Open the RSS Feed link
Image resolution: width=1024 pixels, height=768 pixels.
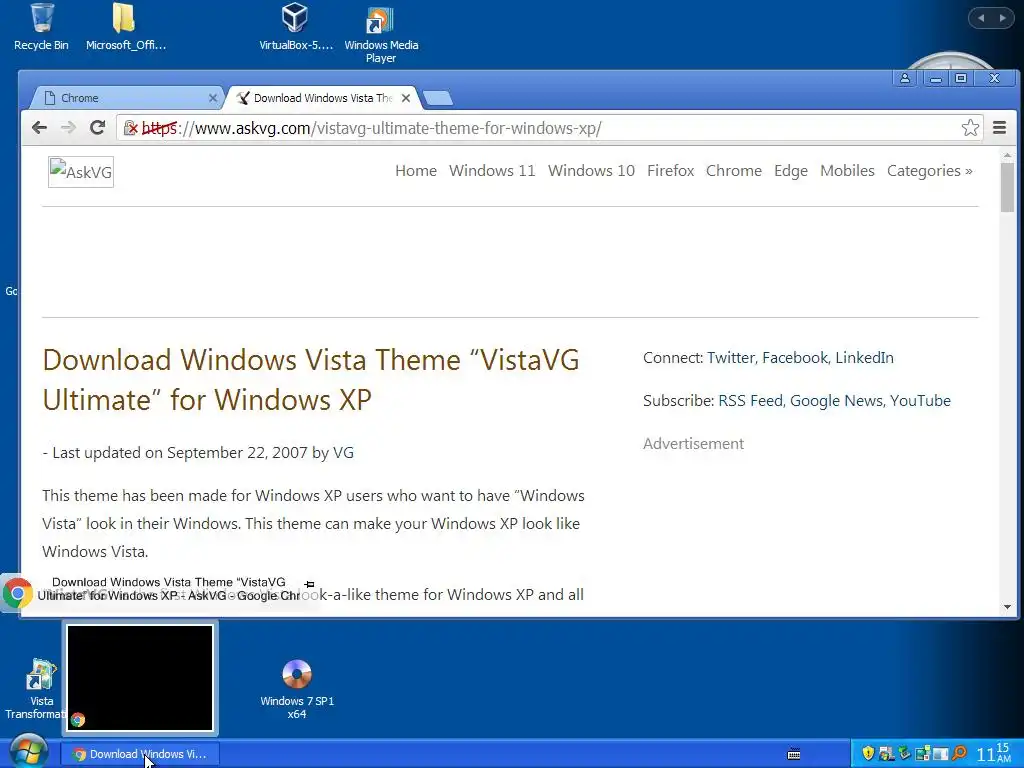750,400
